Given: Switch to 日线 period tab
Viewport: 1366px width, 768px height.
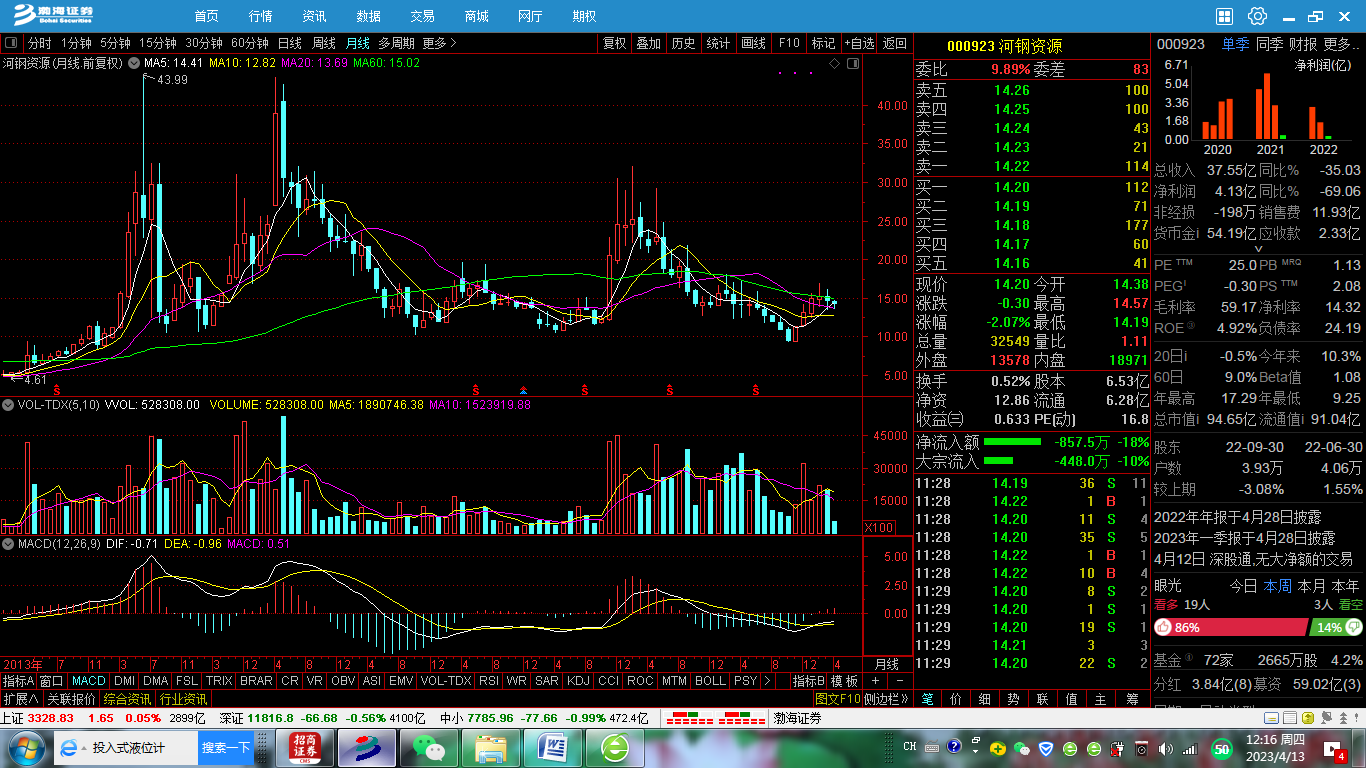Looking at the screenshot, I should [290, 43].
